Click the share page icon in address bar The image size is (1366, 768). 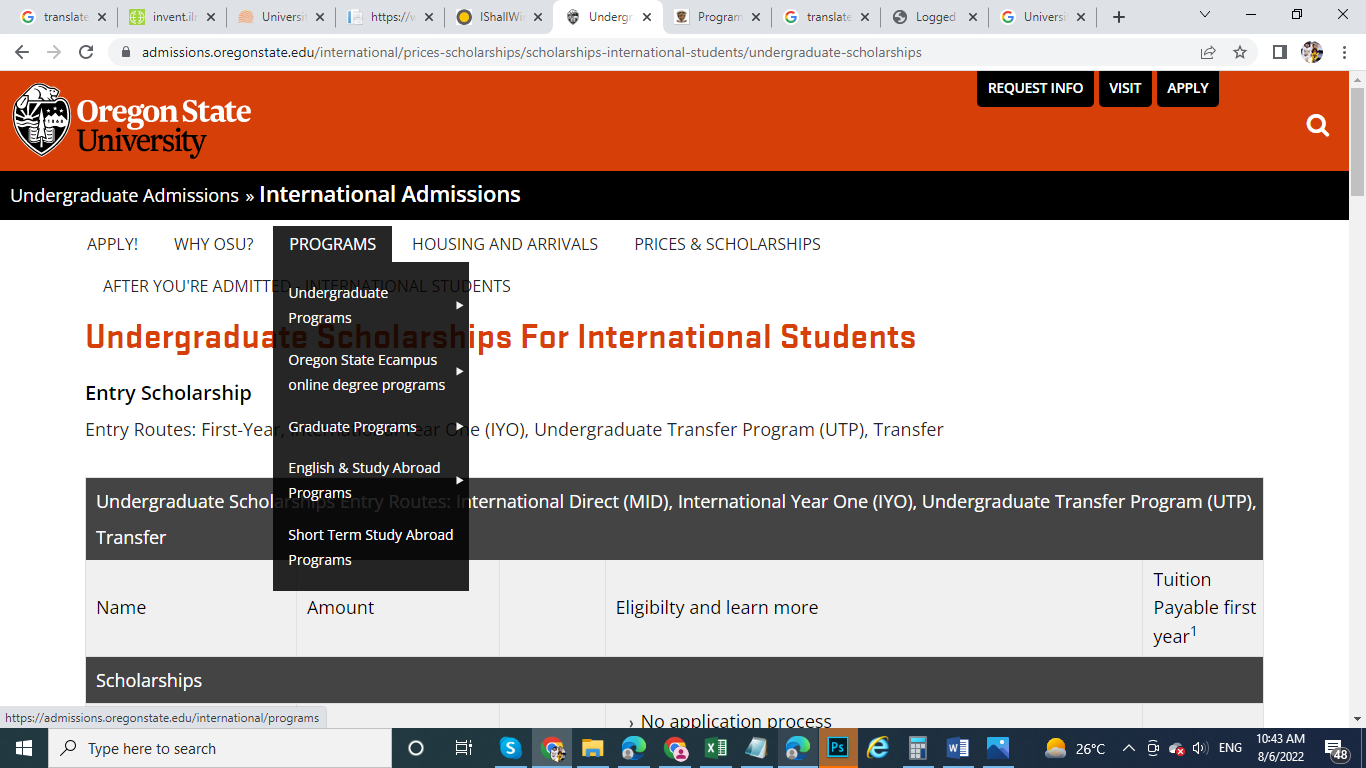pos(1208,52)
